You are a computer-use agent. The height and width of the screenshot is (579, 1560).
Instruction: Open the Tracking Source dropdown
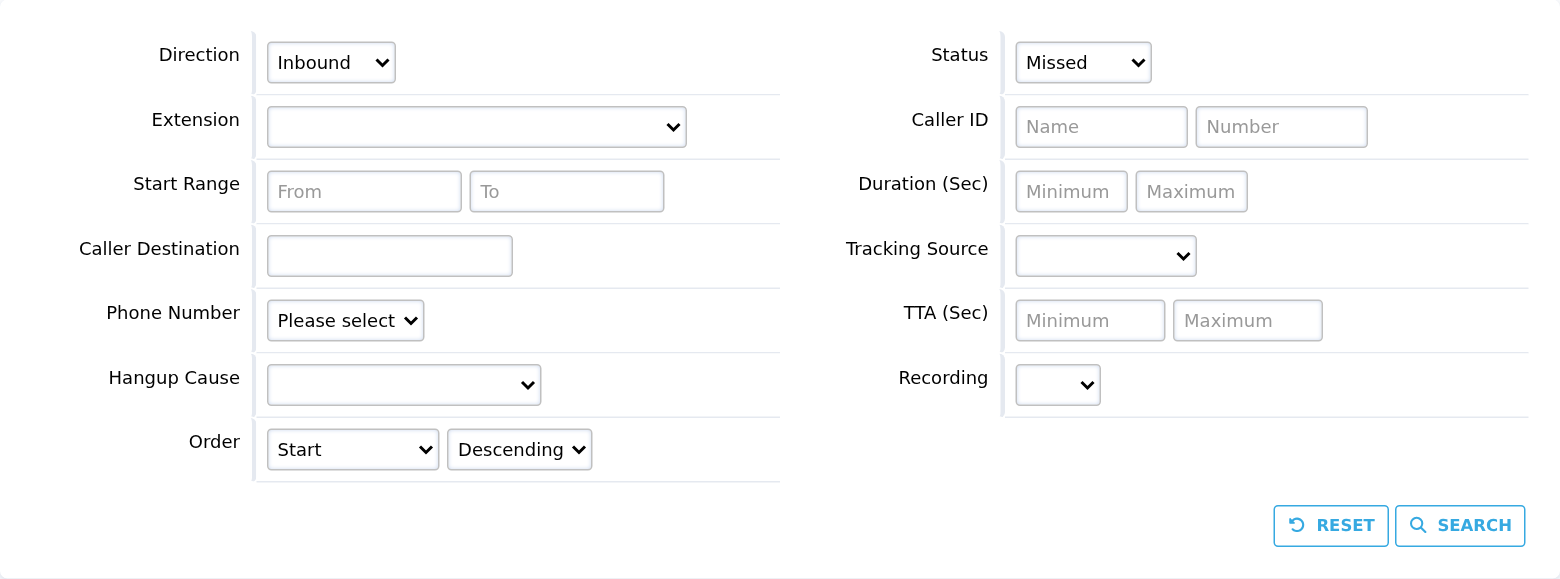[x=1106, y=256]
